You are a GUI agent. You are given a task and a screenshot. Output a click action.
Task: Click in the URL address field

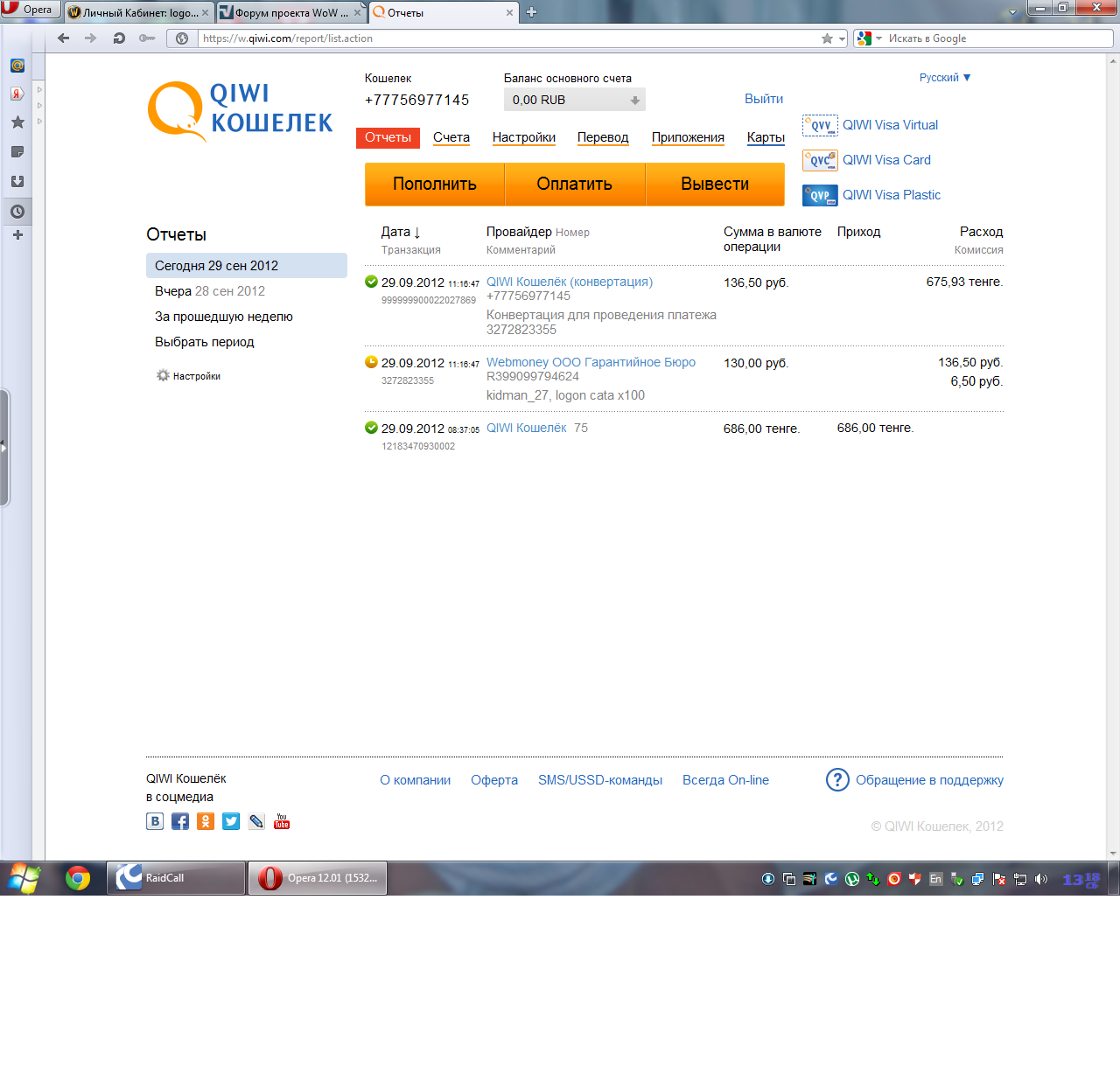(x=507, y=38)
